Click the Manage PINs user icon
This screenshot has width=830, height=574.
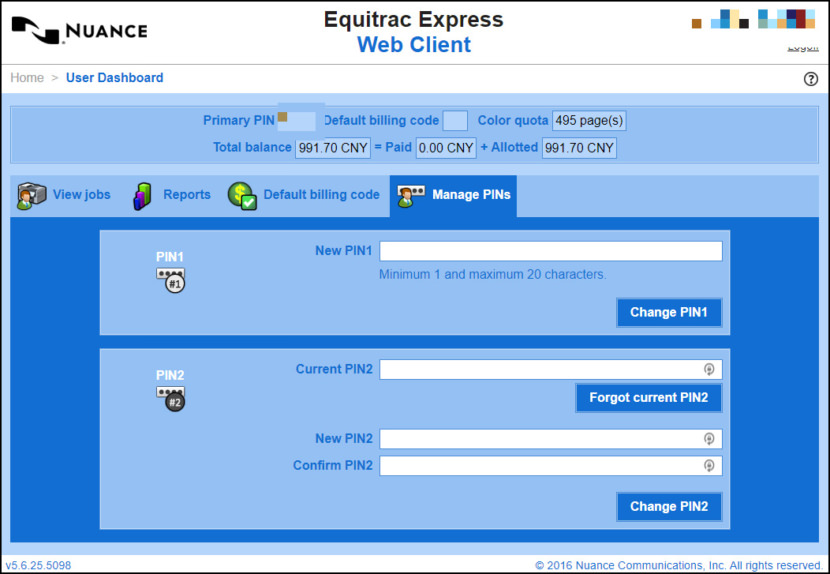[411, 196]
